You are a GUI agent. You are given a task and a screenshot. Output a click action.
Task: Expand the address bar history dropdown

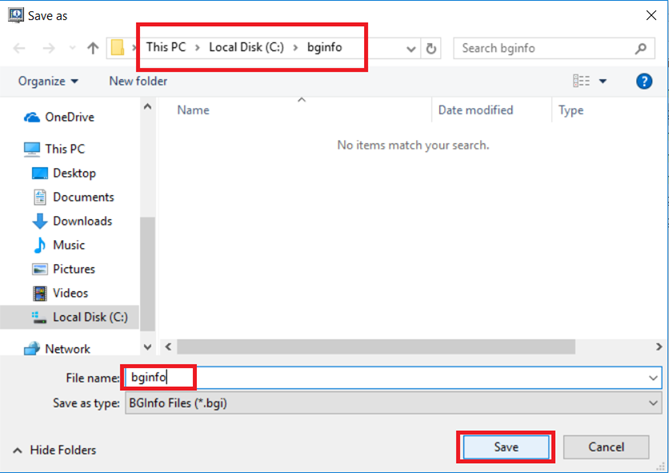click(411, 48)
